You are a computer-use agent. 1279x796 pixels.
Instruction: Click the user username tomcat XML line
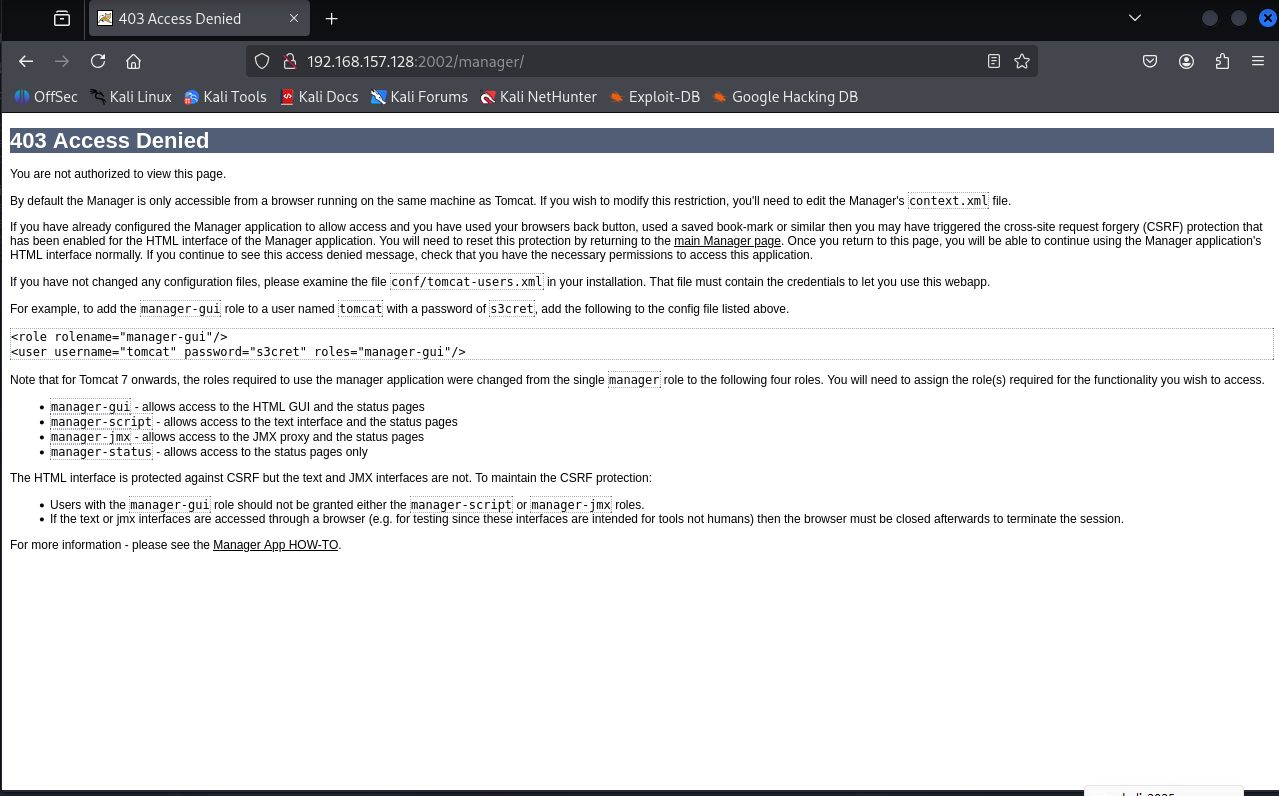[x=238, y=352]
